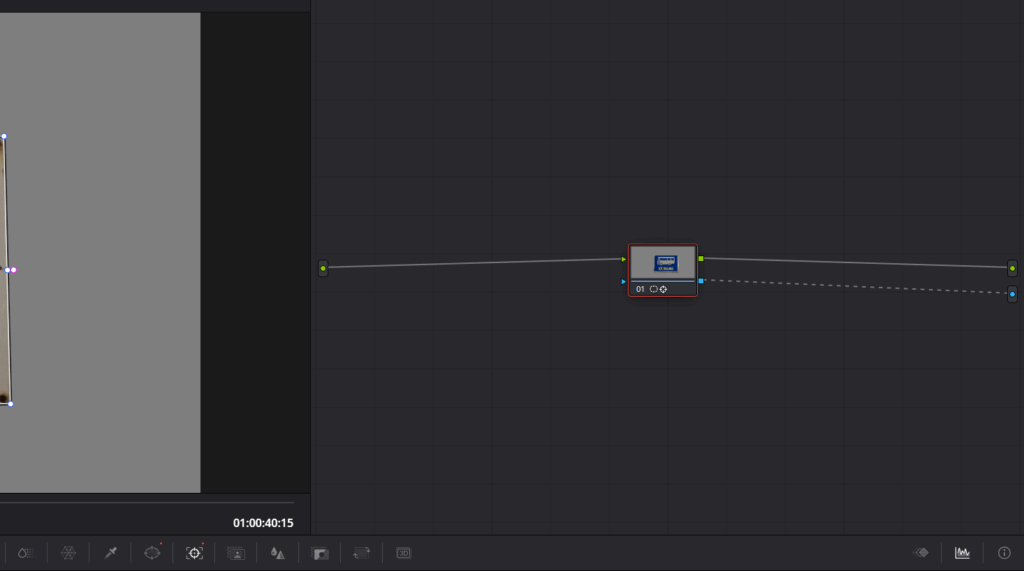Click the viewer timecode 01:00:40:15

(x=263, y=523)
